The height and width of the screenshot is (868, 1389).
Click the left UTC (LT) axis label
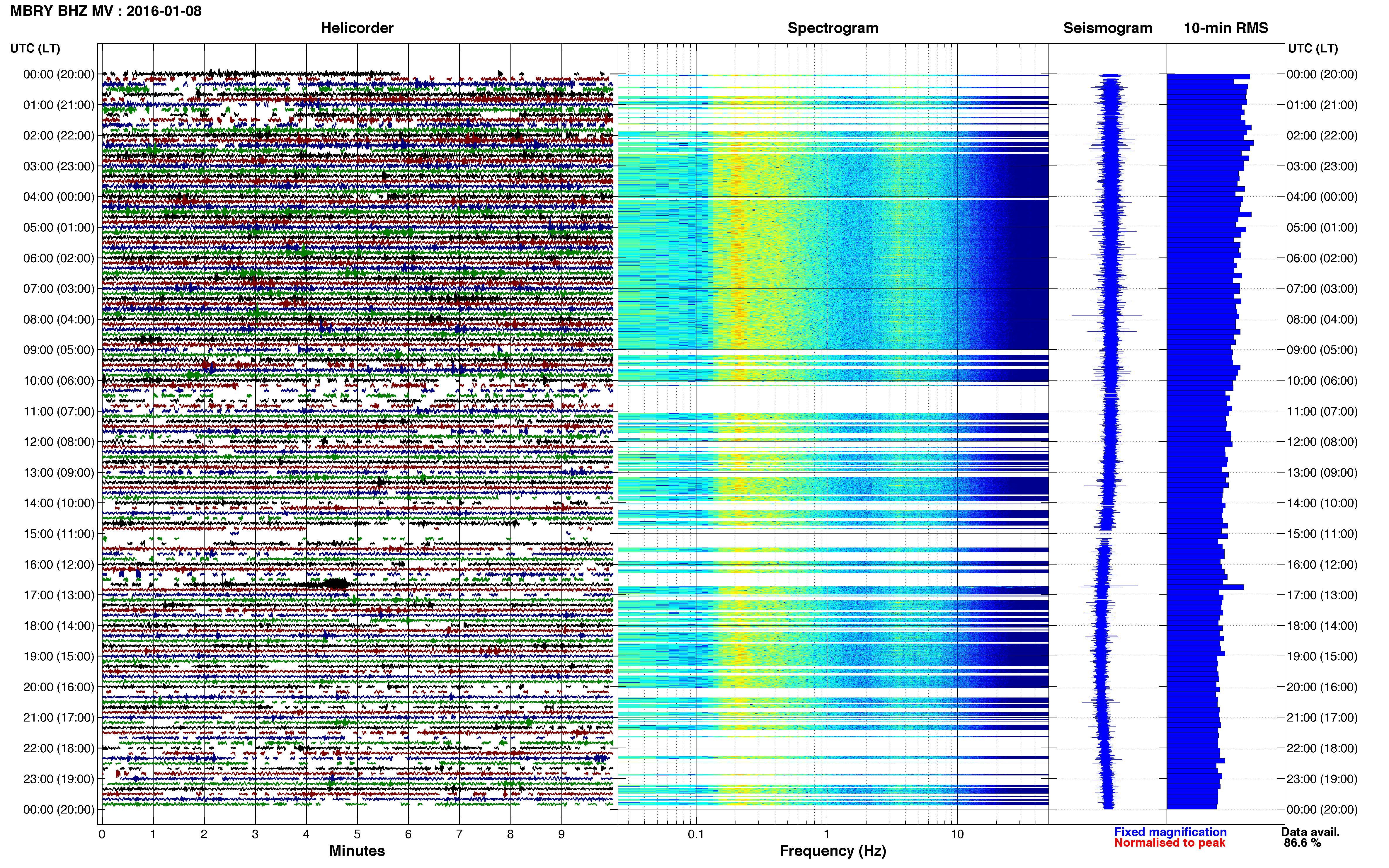[35, 48]
